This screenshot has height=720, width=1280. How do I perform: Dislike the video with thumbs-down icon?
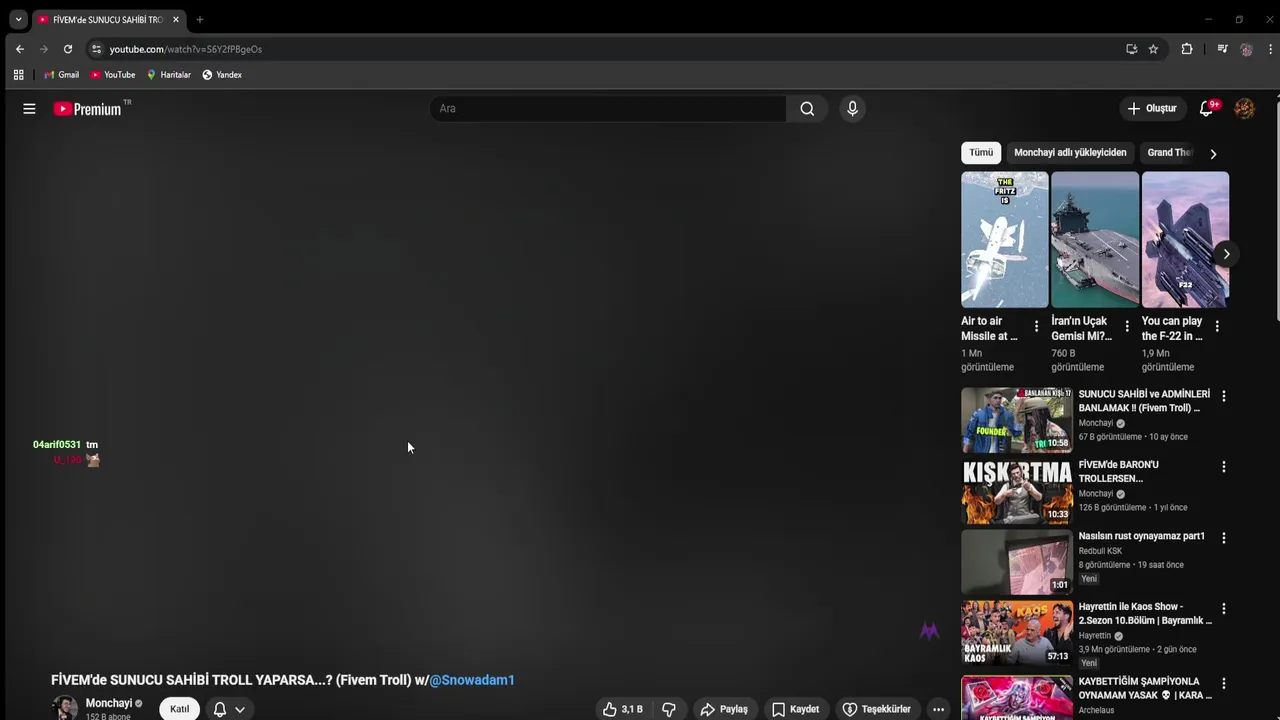(669, 709)
